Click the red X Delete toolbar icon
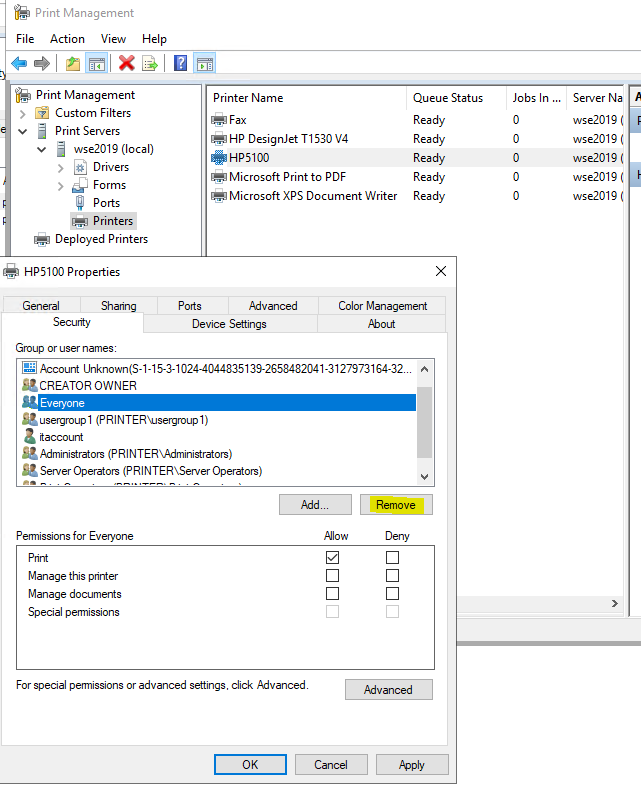Screen dimensions: 641x788 click(x=127, y=63)
